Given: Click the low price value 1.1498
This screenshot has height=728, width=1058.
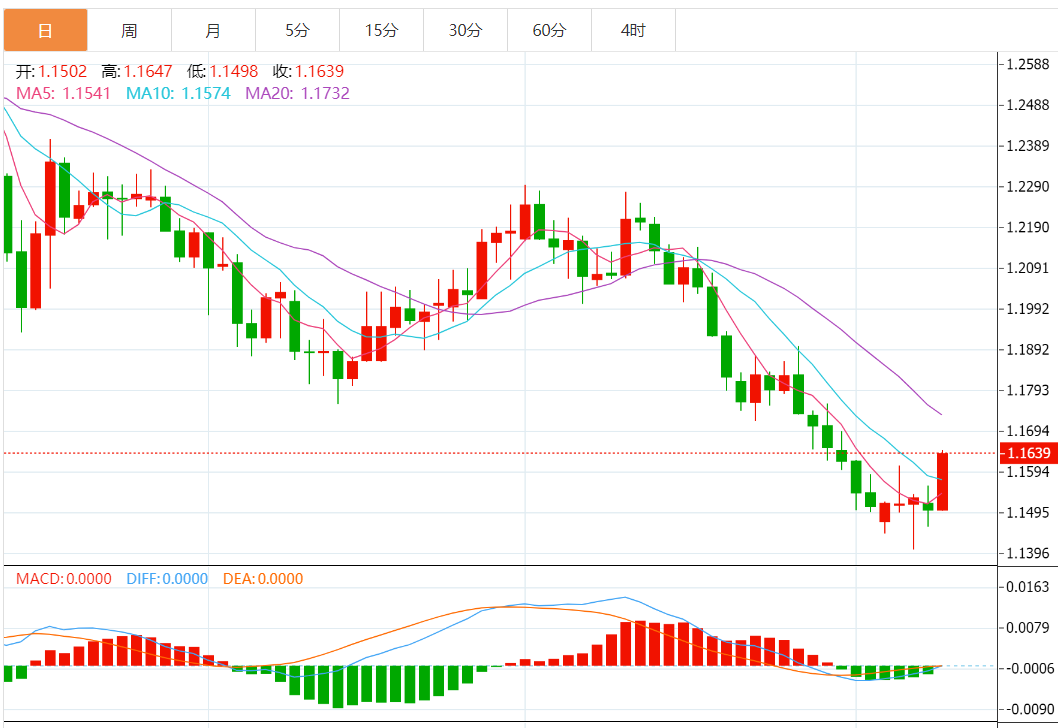Looking at the screenshot, I should (234, 72).
